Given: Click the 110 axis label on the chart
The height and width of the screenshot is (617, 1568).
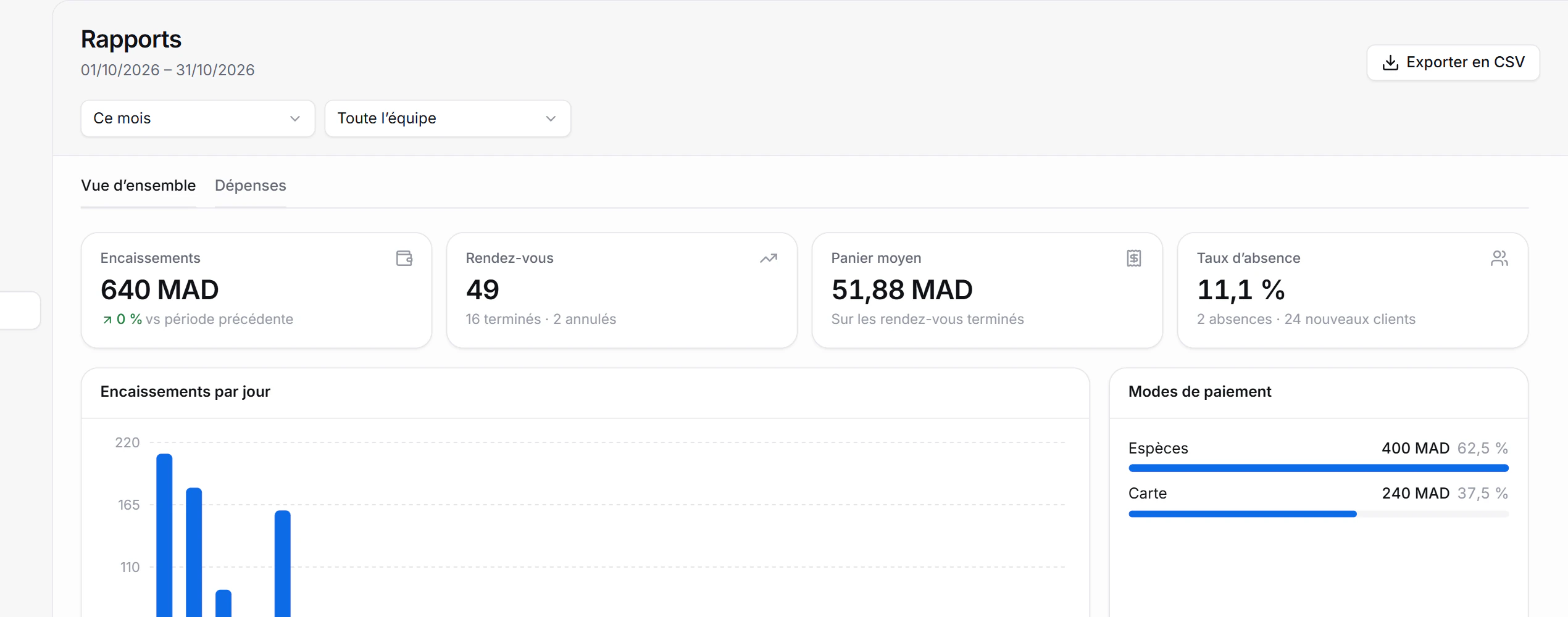Looking at the screenshot, I should point(130,567).
